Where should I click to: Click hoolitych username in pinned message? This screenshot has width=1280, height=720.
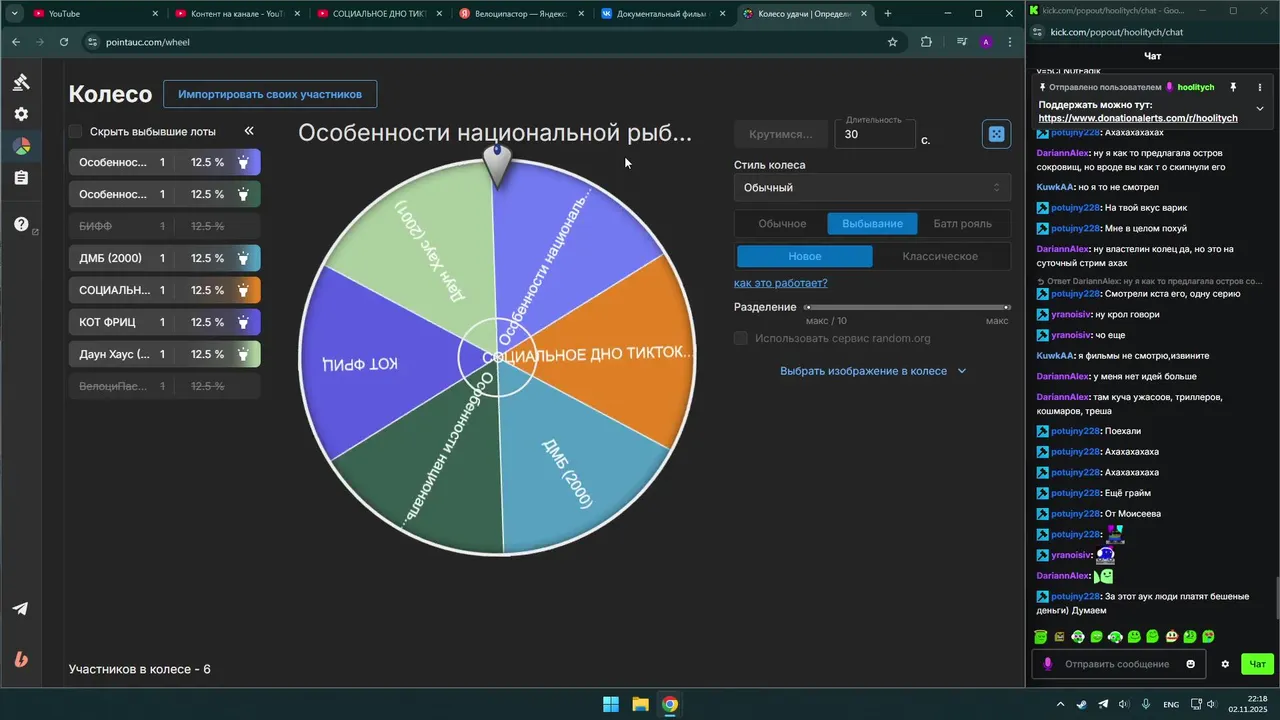point(1196,87)
